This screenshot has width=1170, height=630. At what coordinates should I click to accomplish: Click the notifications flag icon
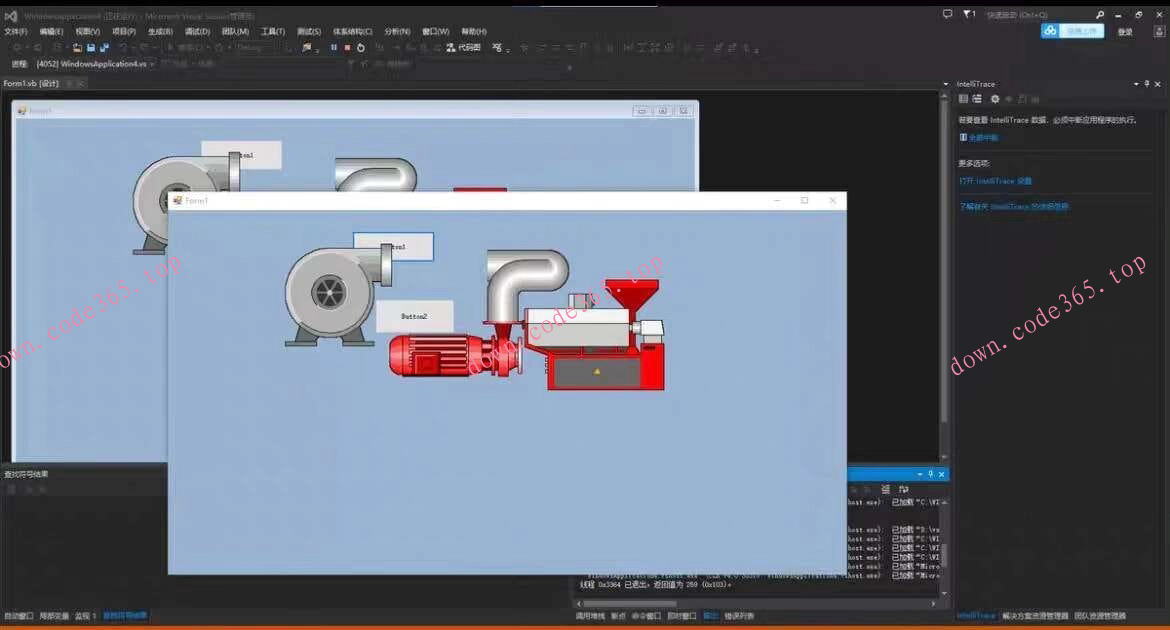tap(967, 14)
